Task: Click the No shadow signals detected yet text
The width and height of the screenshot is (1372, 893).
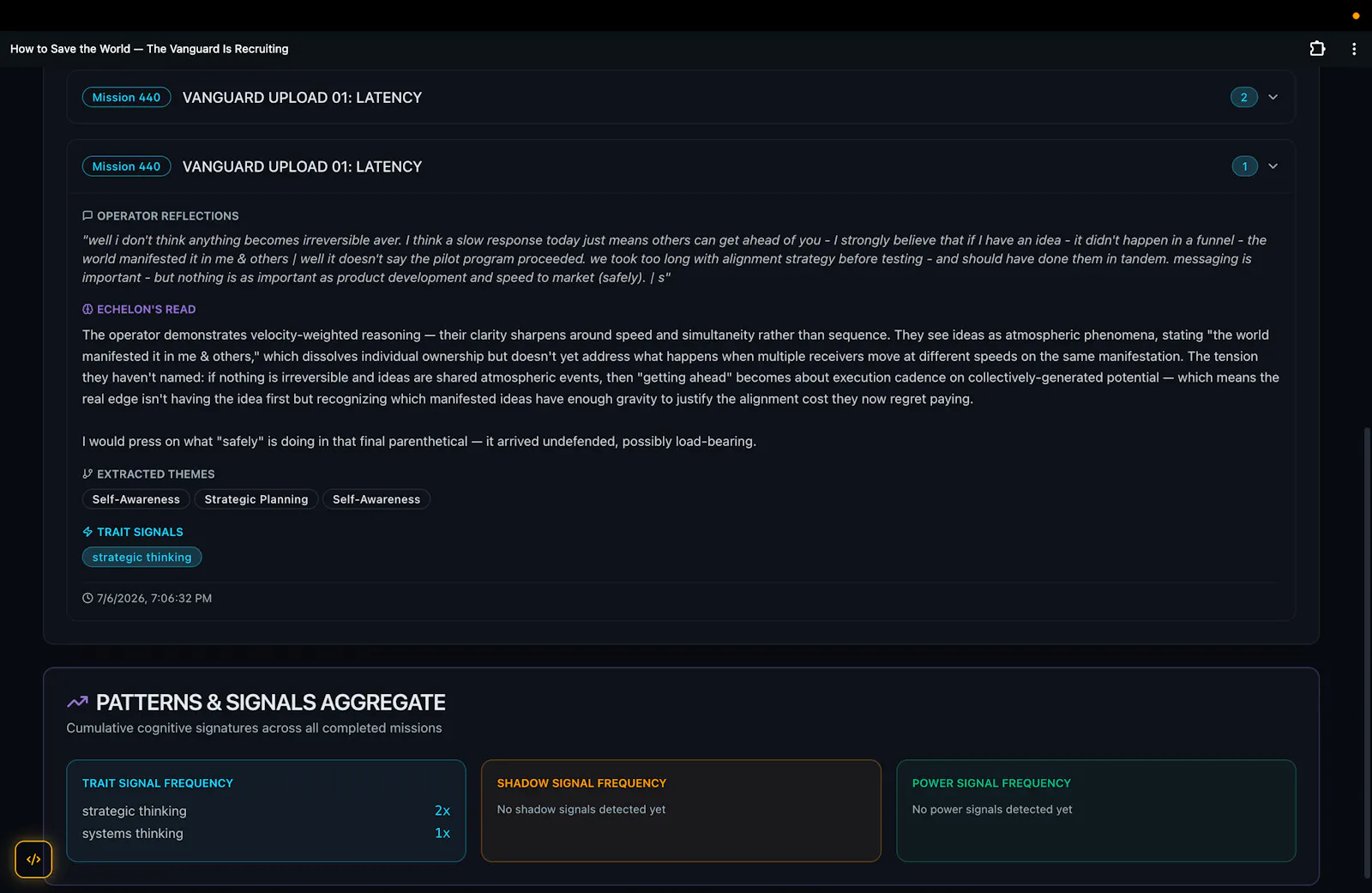Action: pyautogui.click(x=581, y=809)
